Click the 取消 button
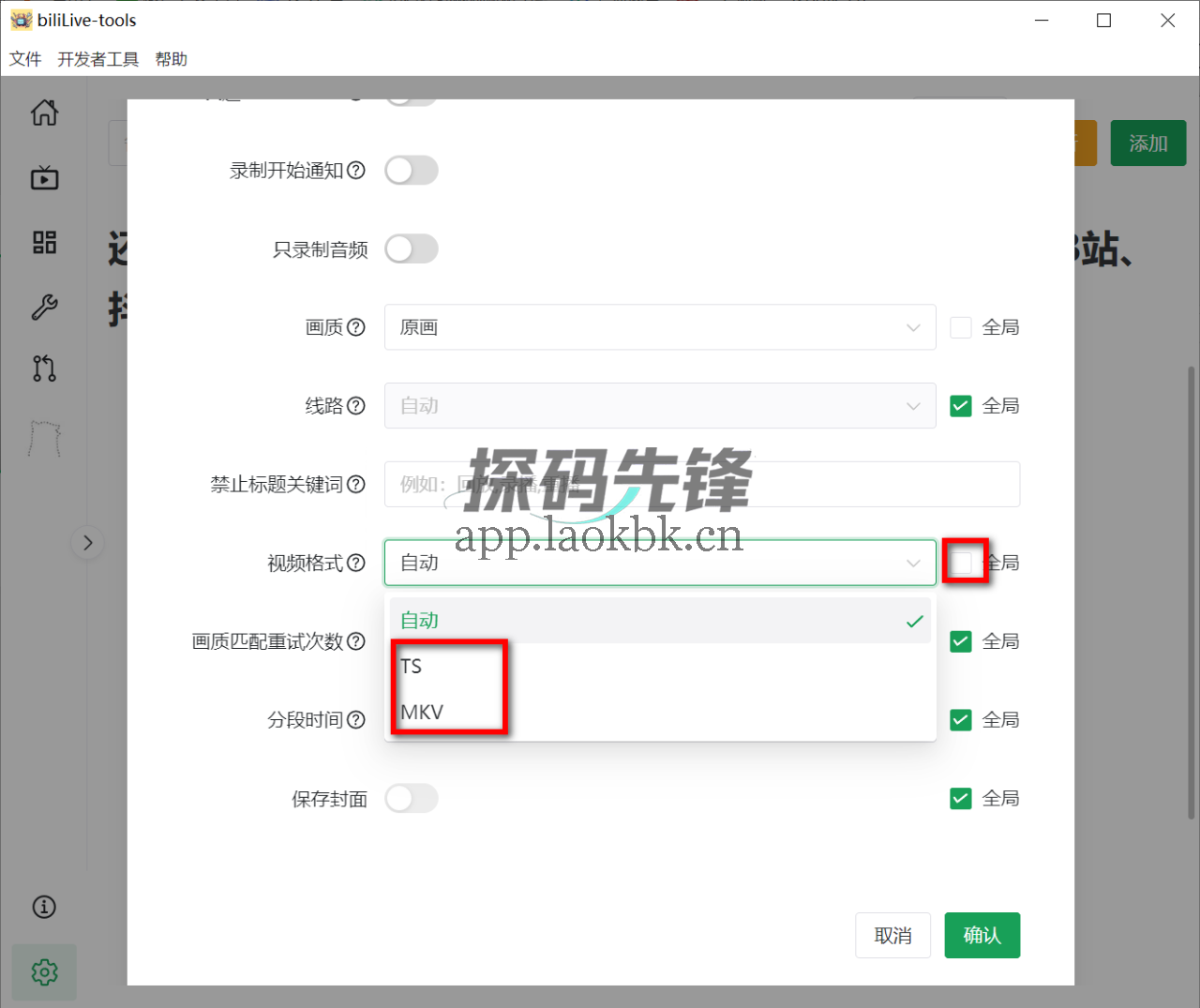This screenshot has width=1200, height=1008. click(x=893, y=936)
